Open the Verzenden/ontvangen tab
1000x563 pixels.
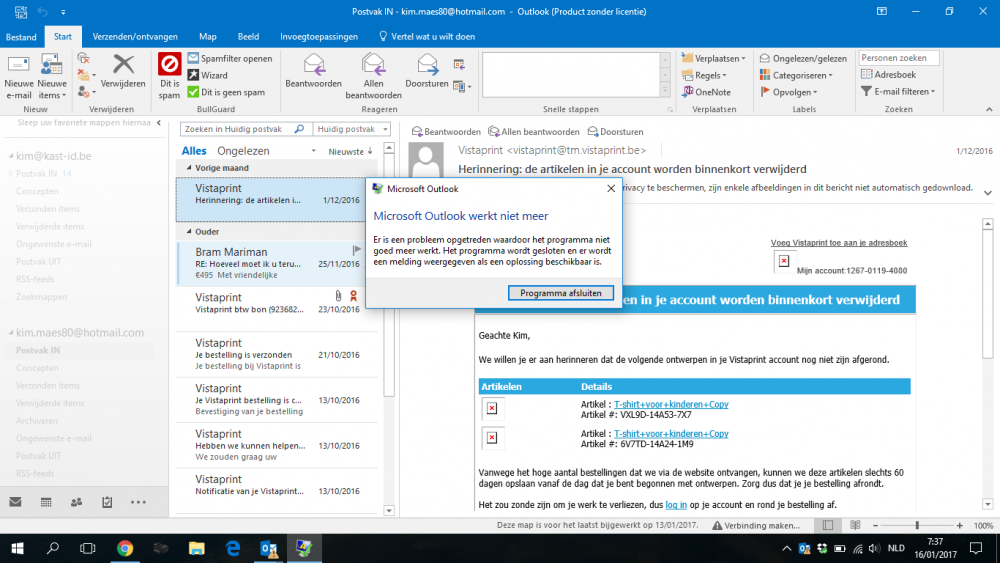(x=133, y=37)
